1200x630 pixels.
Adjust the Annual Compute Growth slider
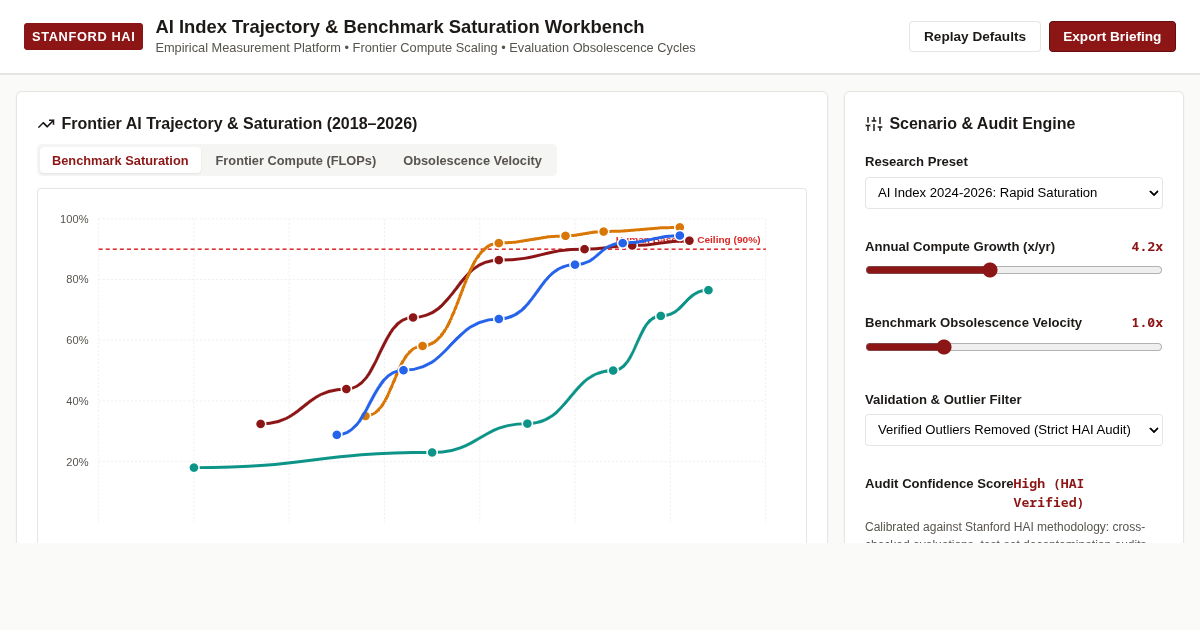(1014, 270)
